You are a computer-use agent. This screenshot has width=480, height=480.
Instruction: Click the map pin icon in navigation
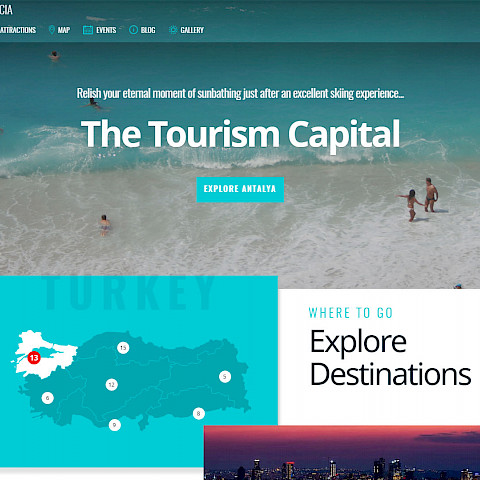(52, 30)
